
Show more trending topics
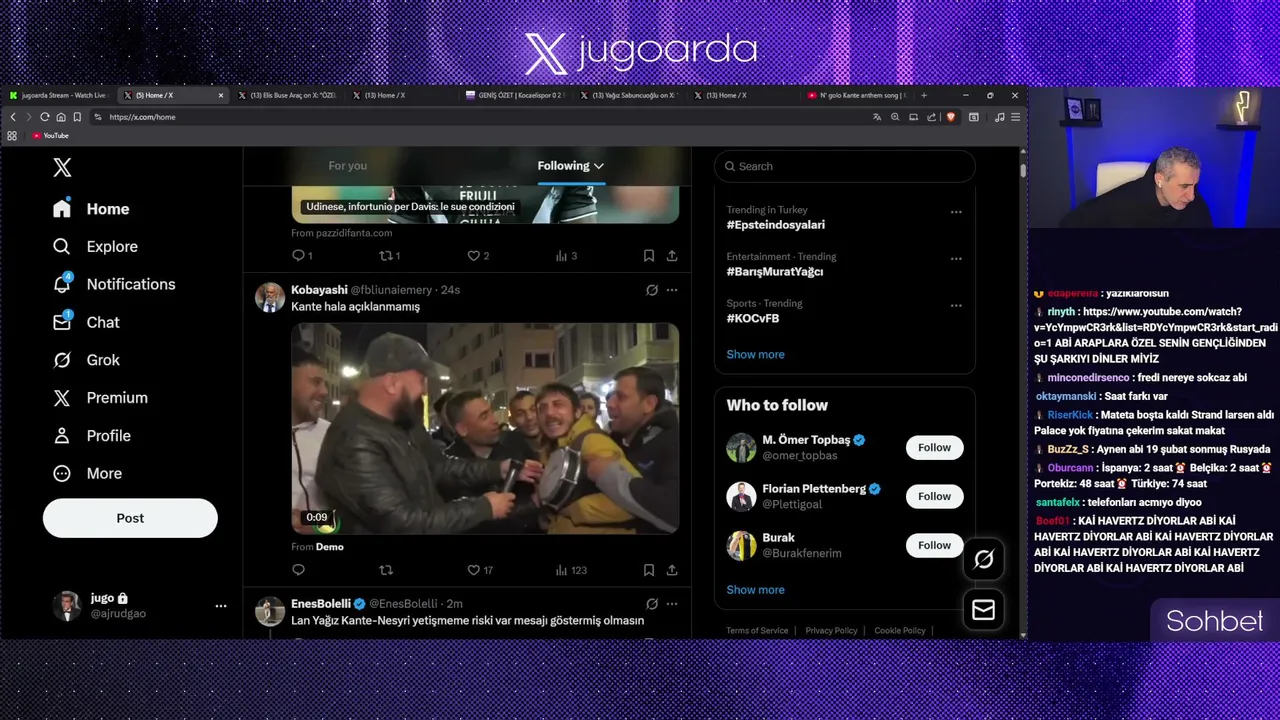point(755,355)
